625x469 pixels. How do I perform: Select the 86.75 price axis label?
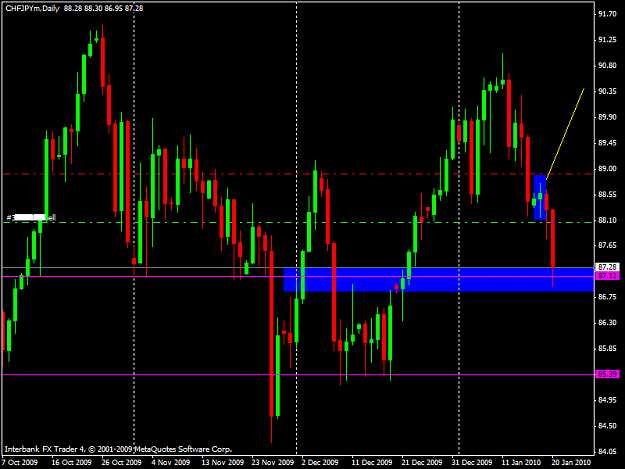pyautogui.click(x=607, y=297)
